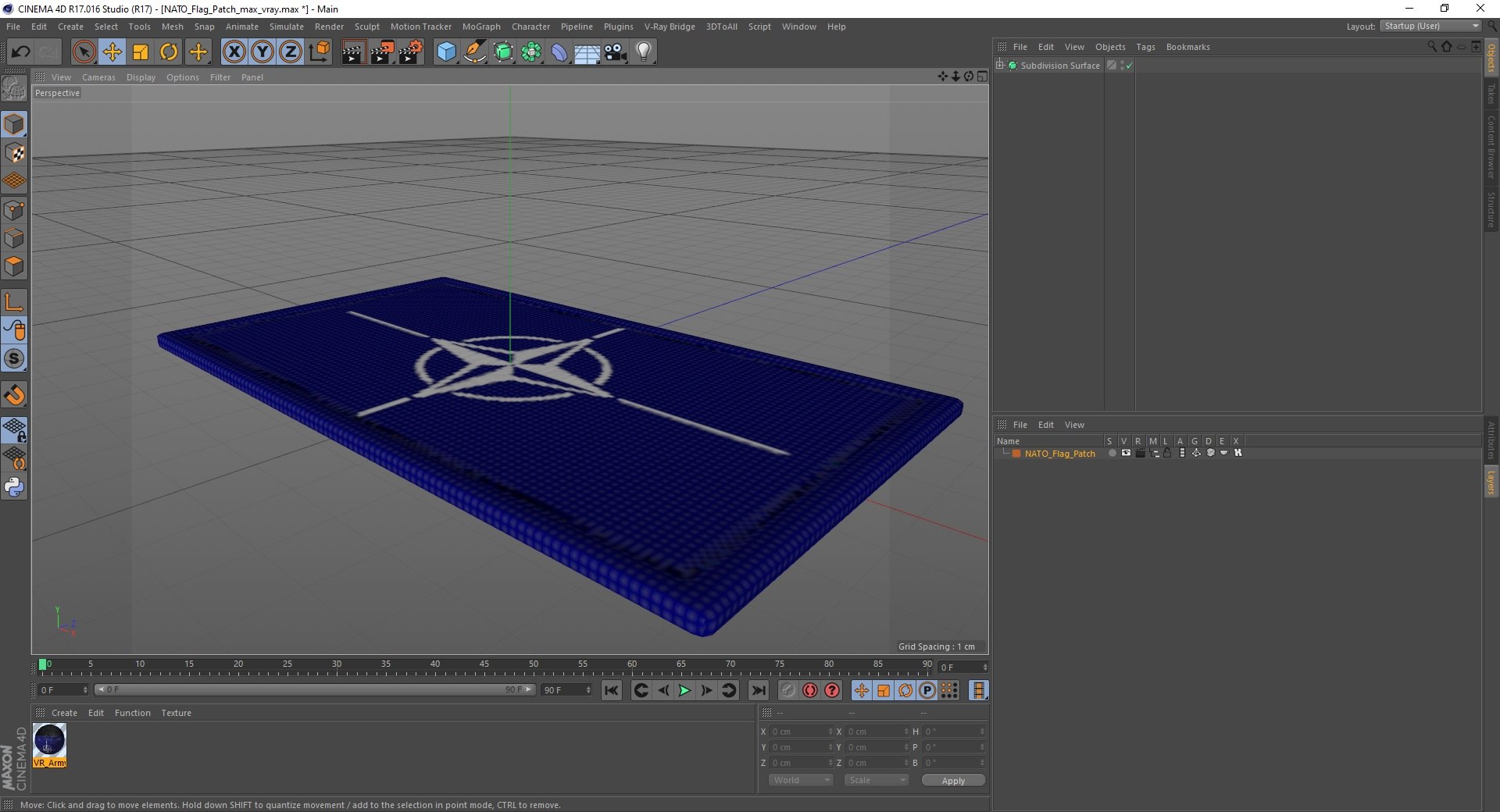
Task: Toggle rotation keyframe recording
Action: coord(905,690)
